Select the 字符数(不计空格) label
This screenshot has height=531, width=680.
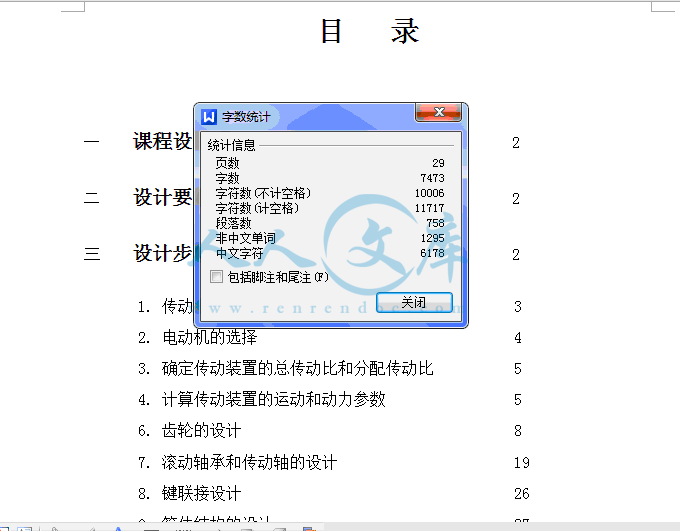tap(263, 193)
